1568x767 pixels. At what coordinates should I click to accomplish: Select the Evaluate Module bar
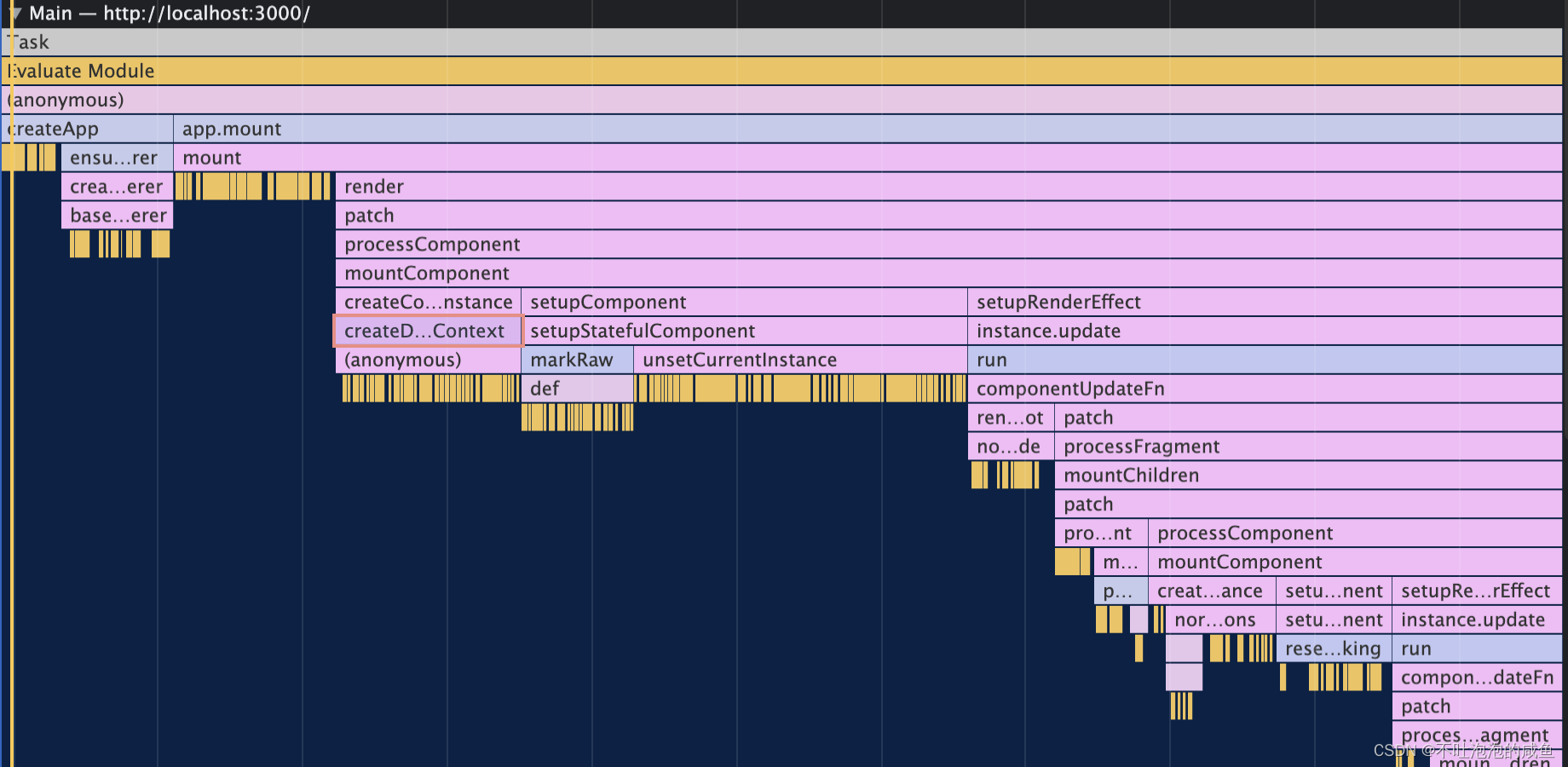point(782,72)
